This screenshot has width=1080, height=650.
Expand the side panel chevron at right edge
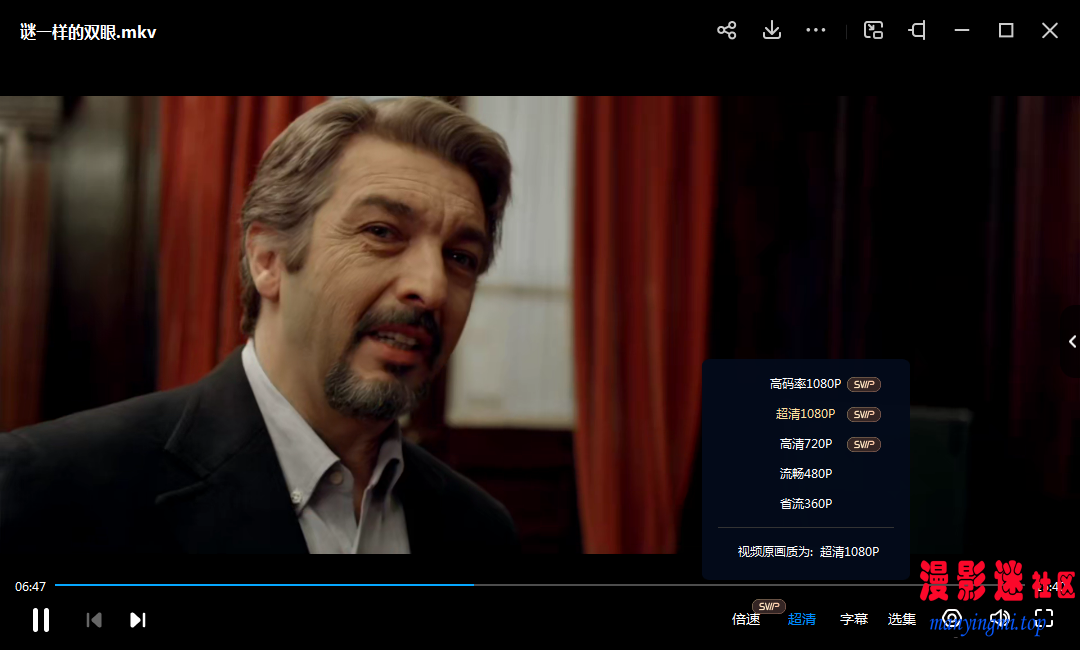click(1072, 342)
